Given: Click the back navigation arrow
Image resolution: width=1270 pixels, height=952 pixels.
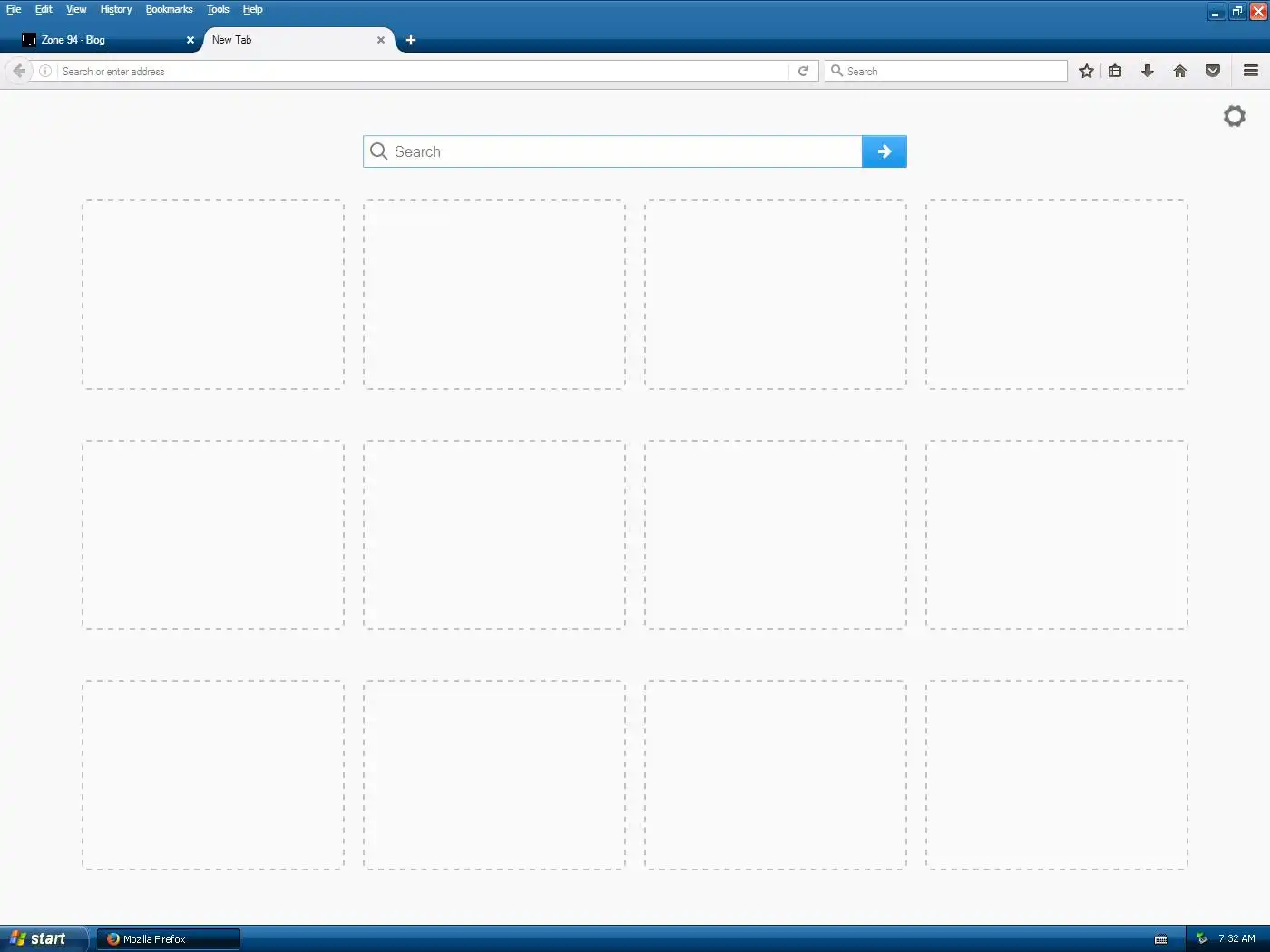Looking at the screenshot, I should [19, 71].
